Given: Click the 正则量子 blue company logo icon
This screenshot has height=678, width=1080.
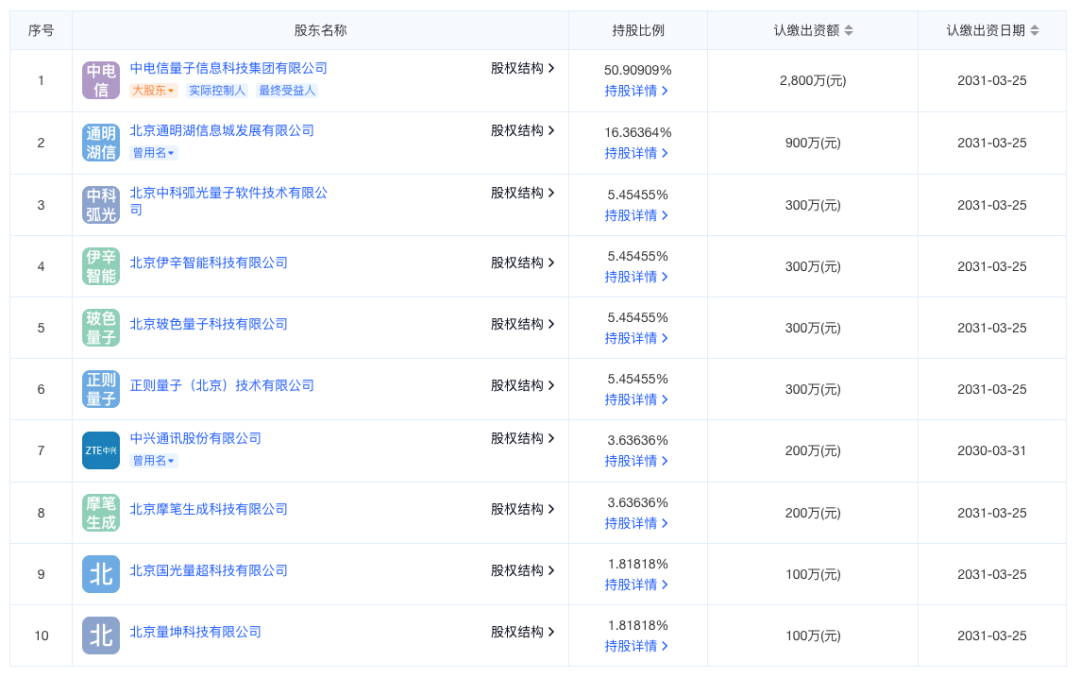Looking at the screenshot, I should 101,389.
